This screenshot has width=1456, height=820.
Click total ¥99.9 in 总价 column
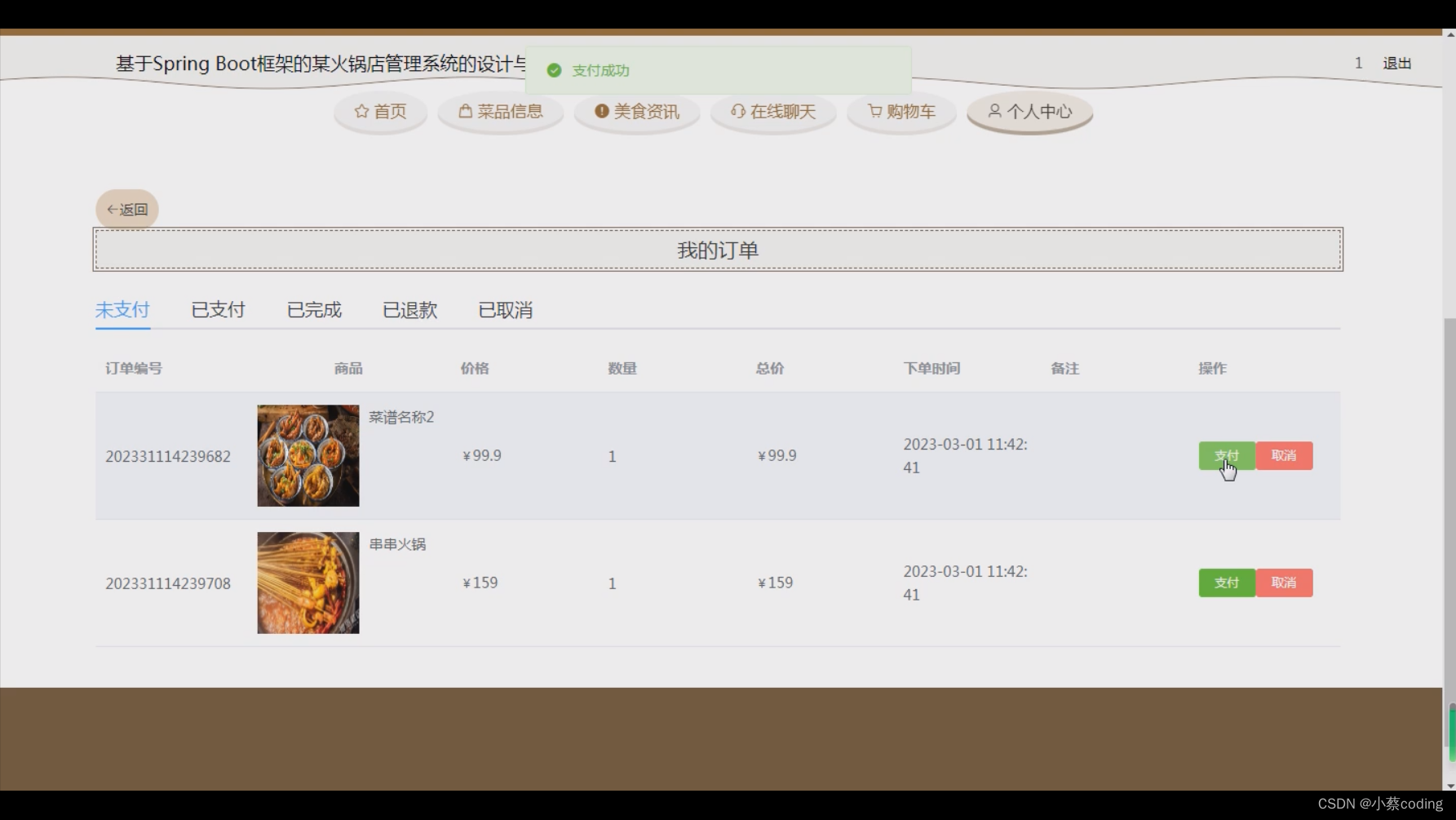coord(777,455)
